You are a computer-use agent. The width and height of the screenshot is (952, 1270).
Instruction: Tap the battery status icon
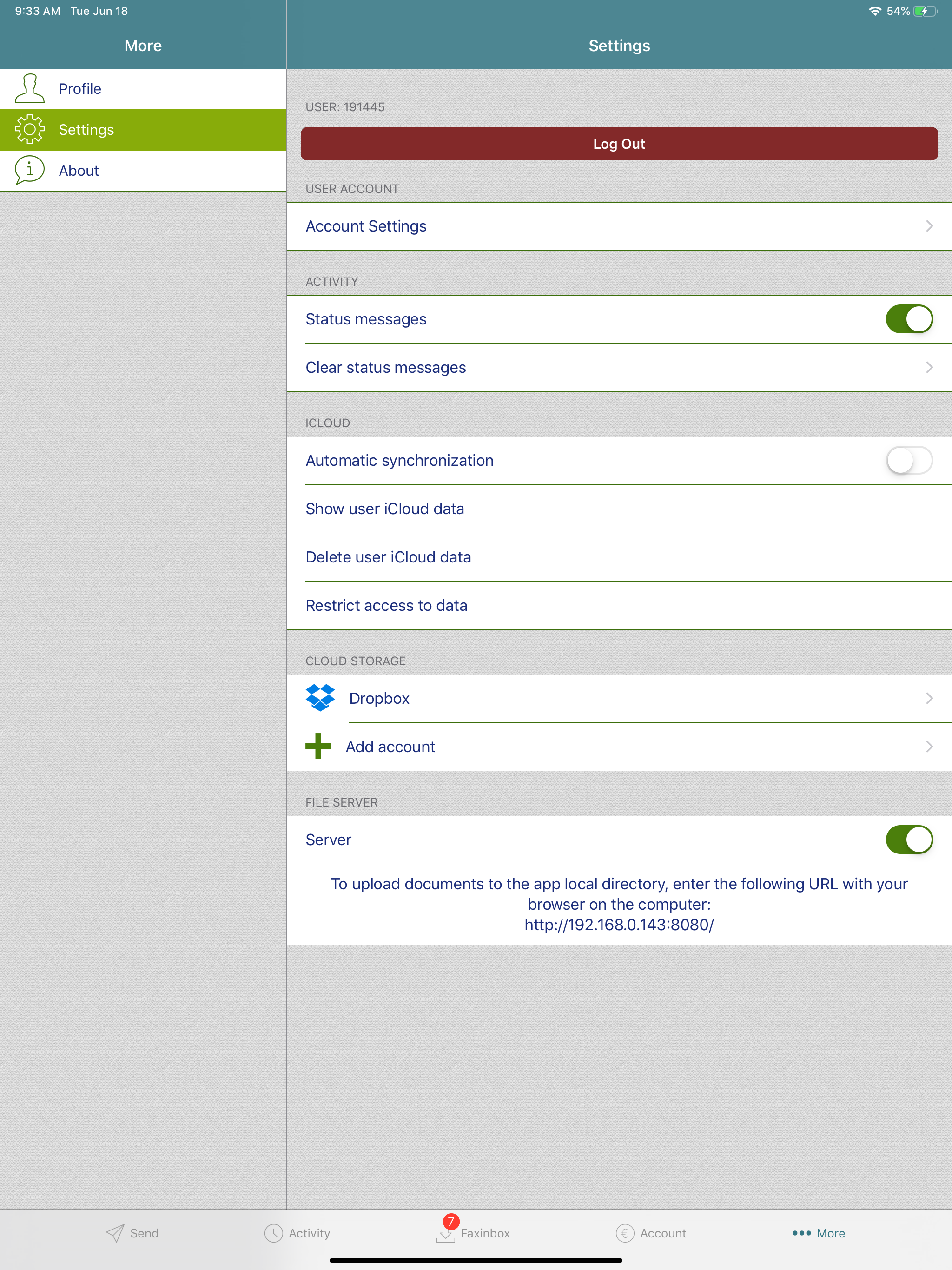click(925, 11)
